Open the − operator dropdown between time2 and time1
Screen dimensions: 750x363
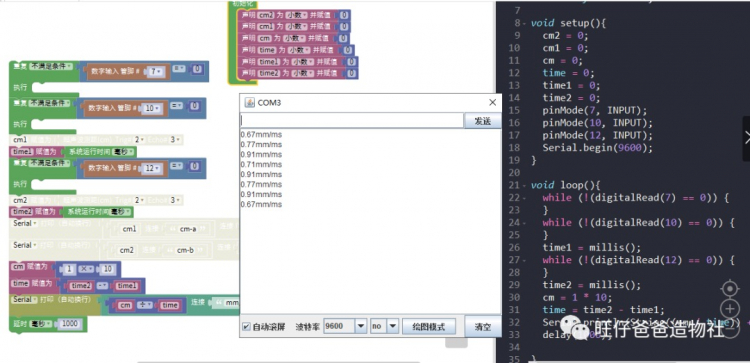point(103,286)
